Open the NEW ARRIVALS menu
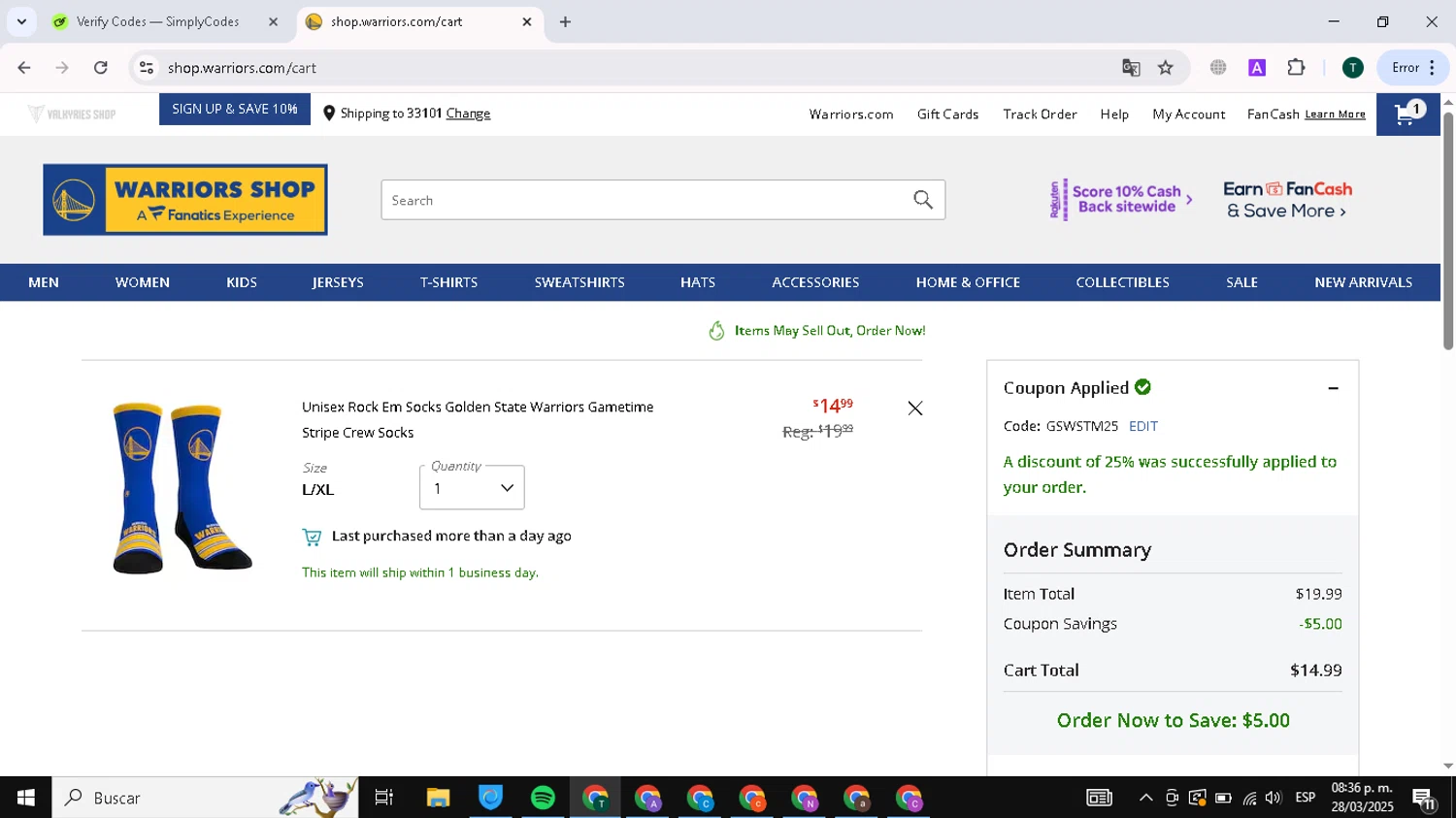Viewport: 1456px width, 818px height. coord(1363,282)
